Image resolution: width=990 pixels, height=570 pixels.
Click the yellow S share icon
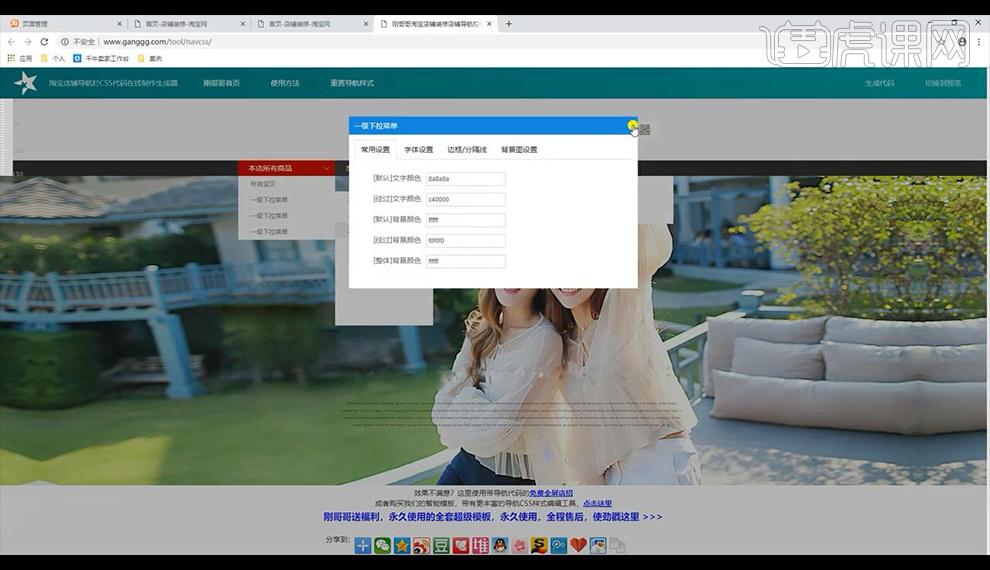pyautogui.click(x=539, y=545)
